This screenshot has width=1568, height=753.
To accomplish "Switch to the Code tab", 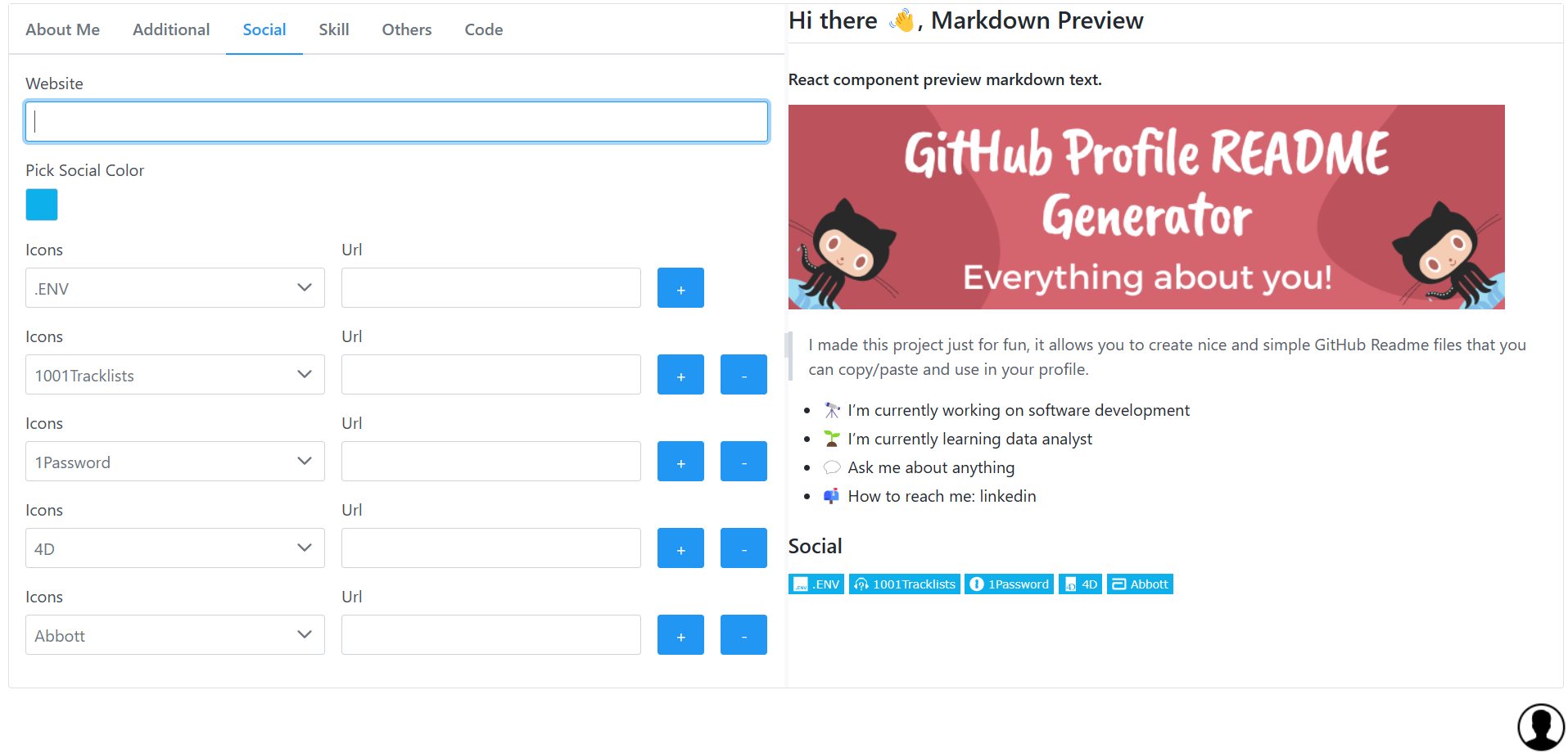I will (484, 29).
